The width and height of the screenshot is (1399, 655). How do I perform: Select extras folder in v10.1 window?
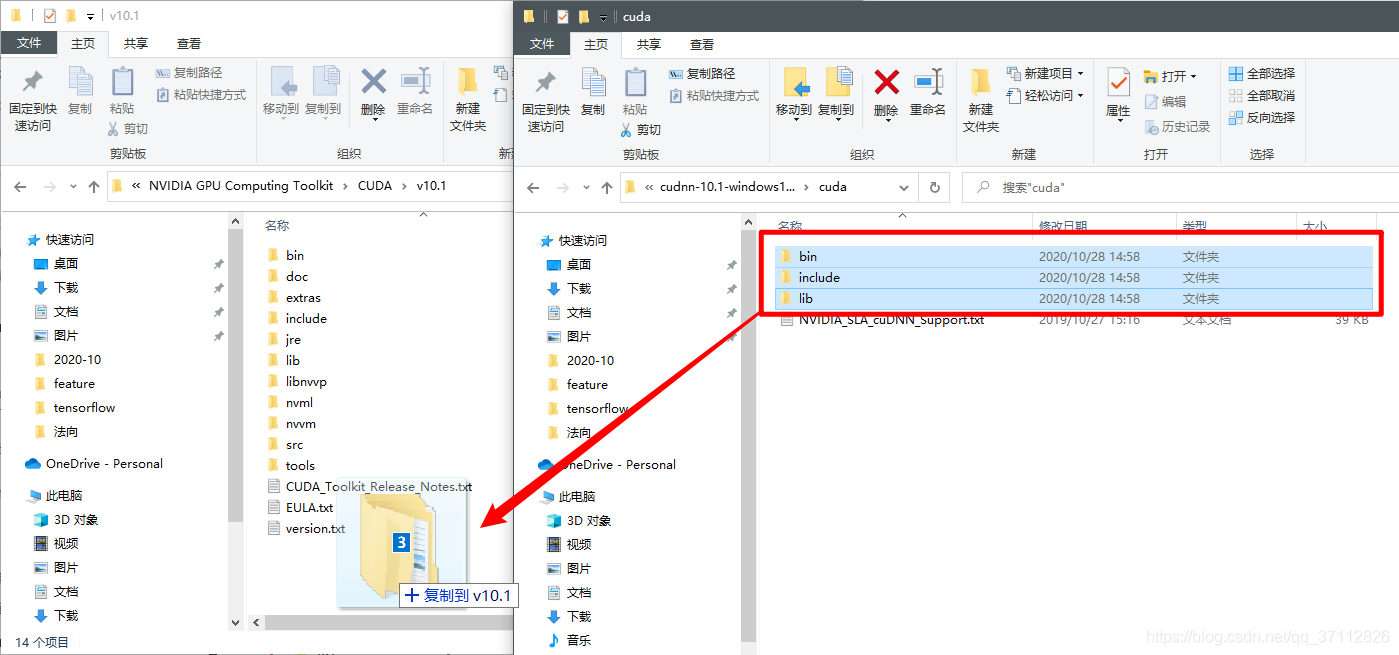pyautogui.click(x=303, y=298)
